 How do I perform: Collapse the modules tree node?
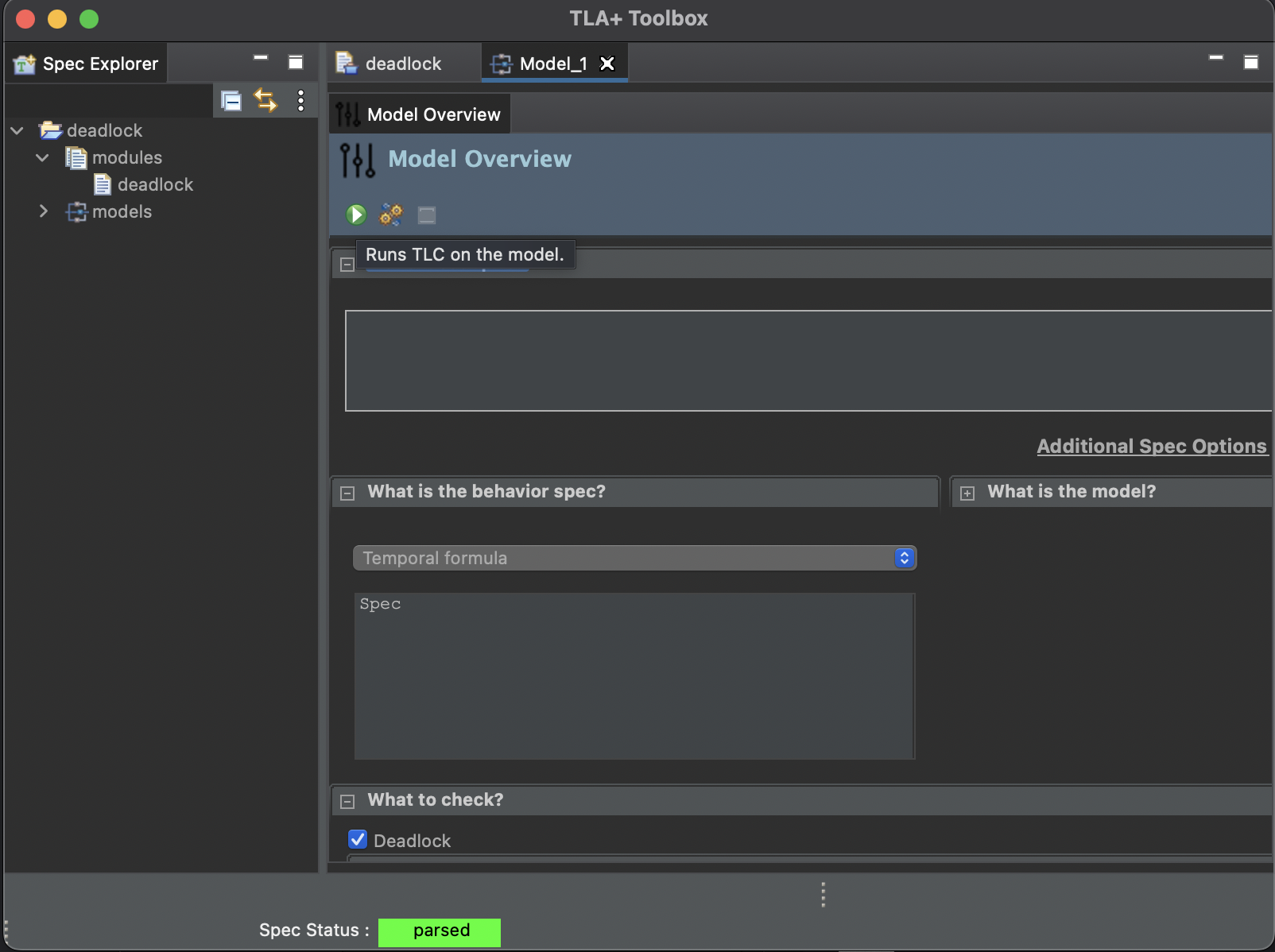point(43,157)
